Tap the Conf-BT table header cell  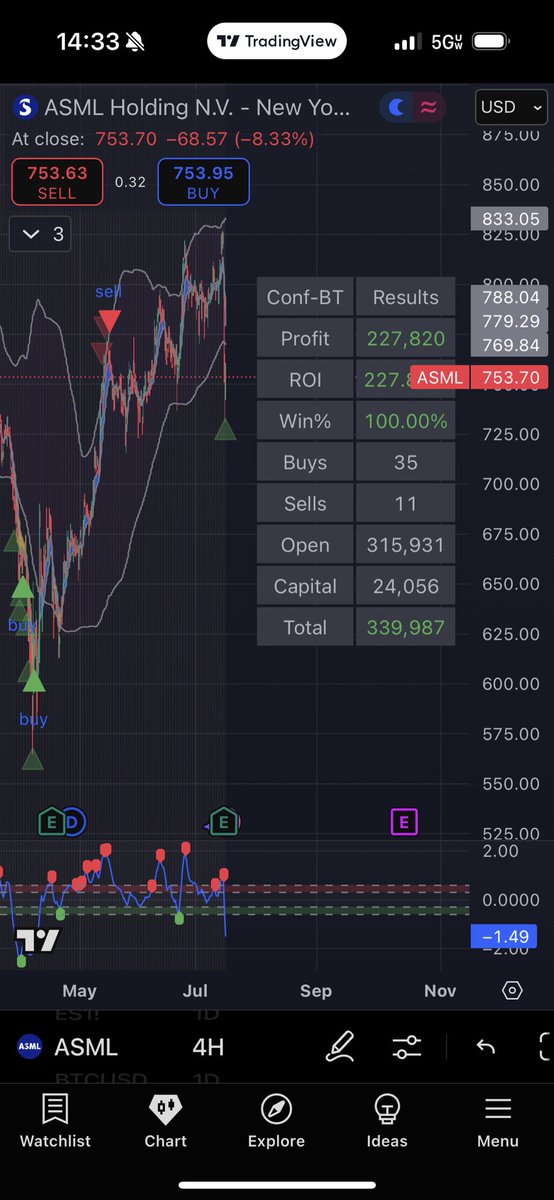click(305, 297)
